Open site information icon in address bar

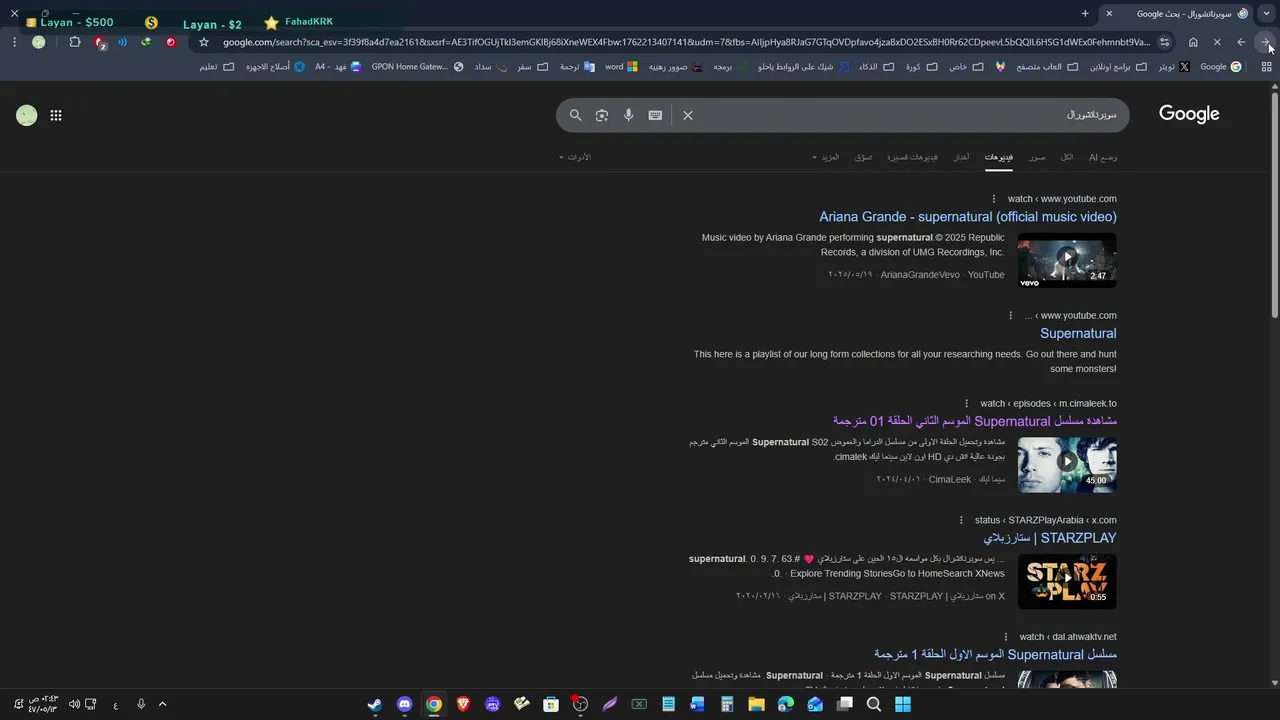1164,42
